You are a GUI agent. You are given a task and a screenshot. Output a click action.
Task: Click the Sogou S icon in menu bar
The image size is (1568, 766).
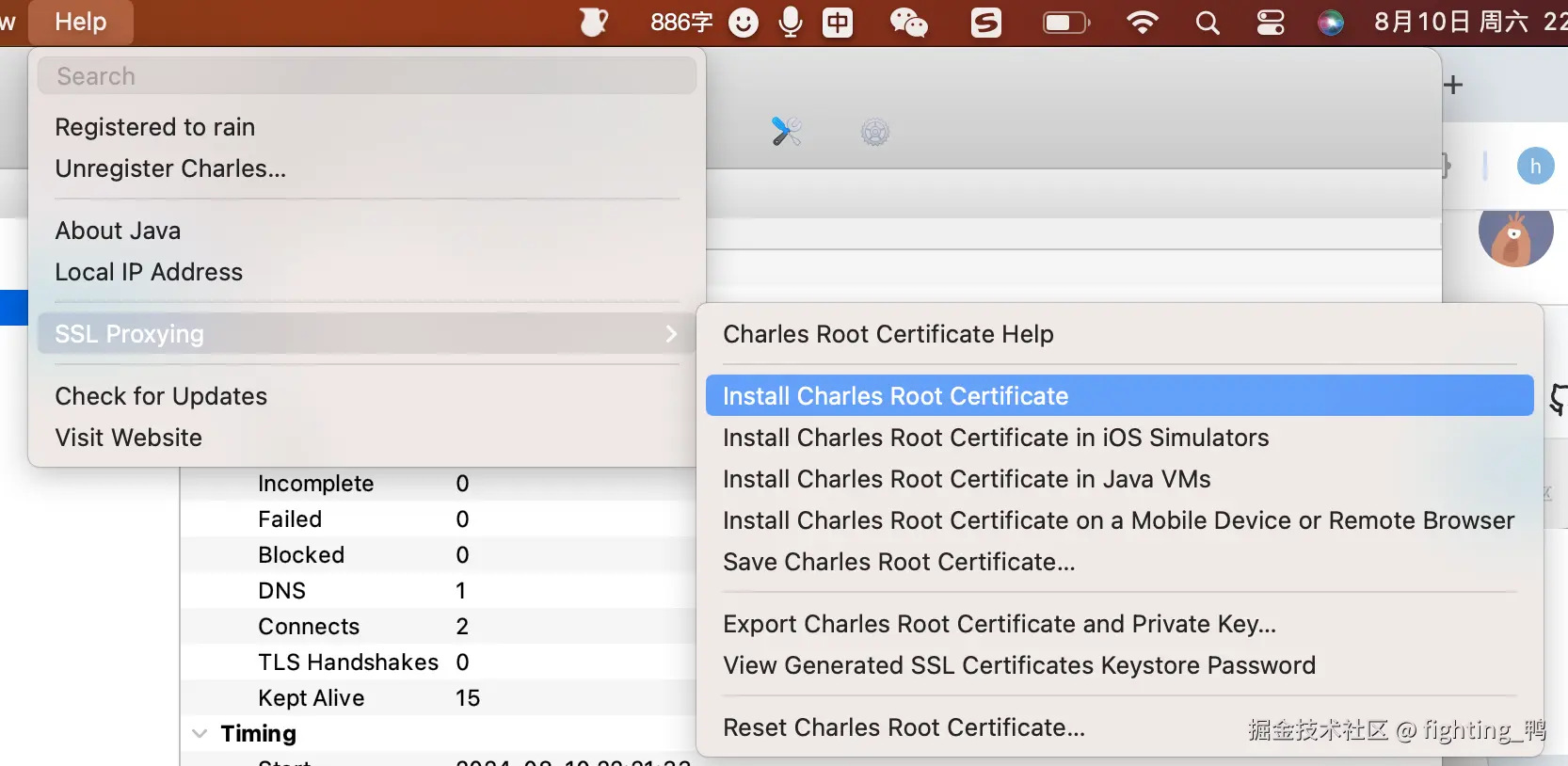point(986,23)
